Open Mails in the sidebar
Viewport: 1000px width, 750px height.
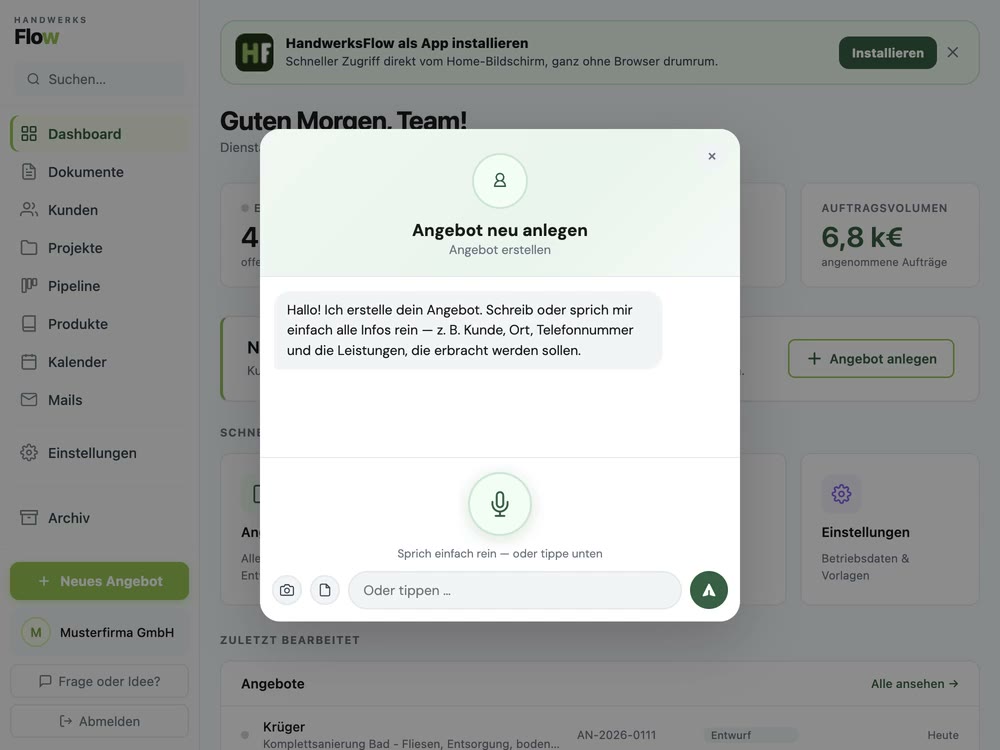[99, 400]
